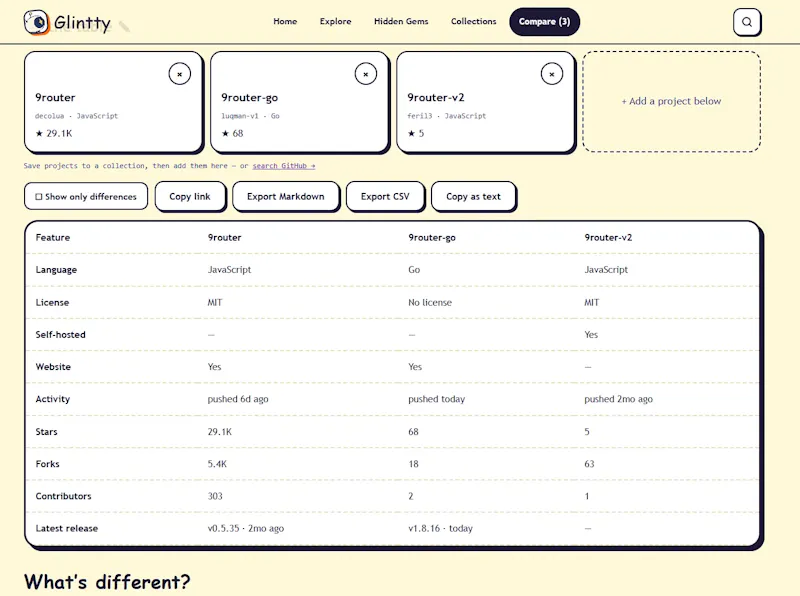Open the Explore menu item
The width and height of the screenshot is (800, 596).
(x=335, y=21)
